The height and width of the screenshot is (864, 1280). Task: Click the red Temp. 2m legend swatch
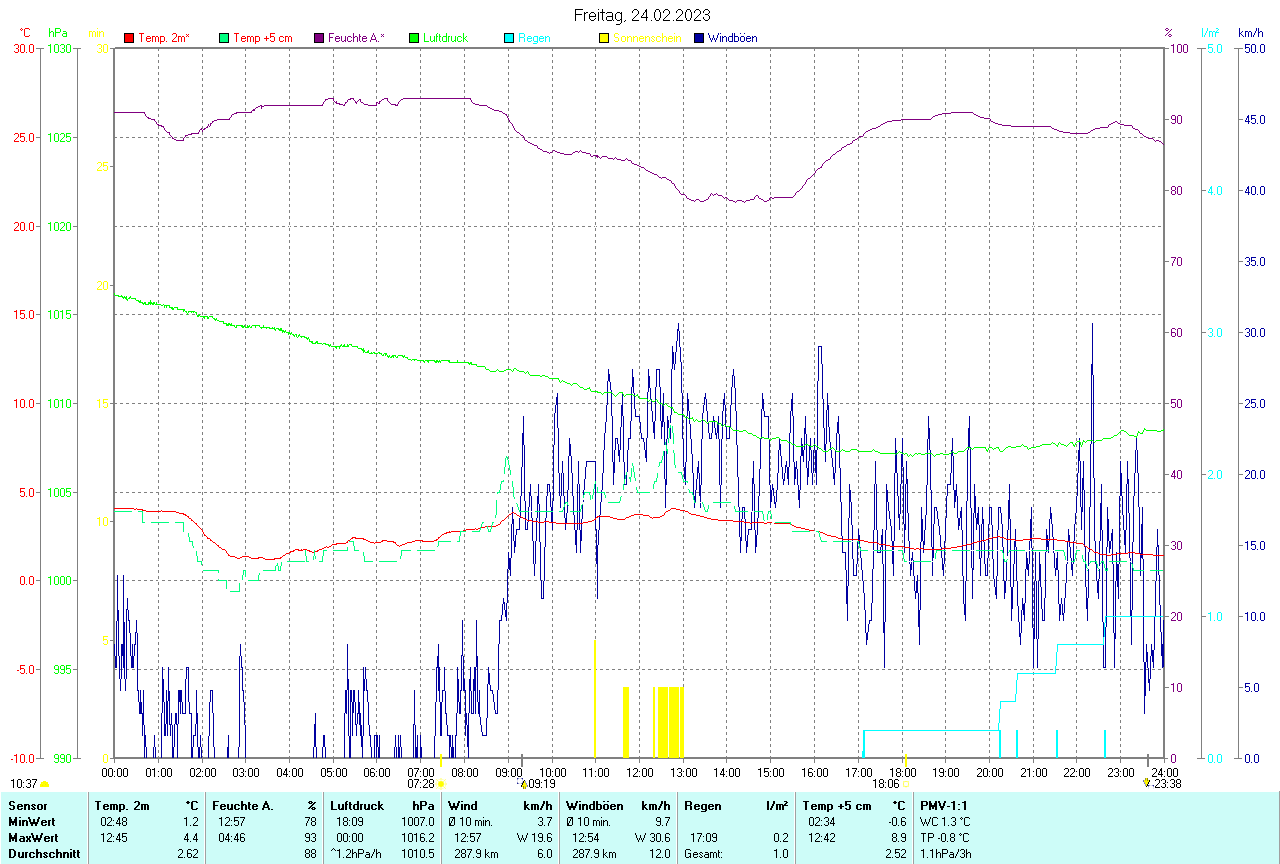click(x=129, y=38)
